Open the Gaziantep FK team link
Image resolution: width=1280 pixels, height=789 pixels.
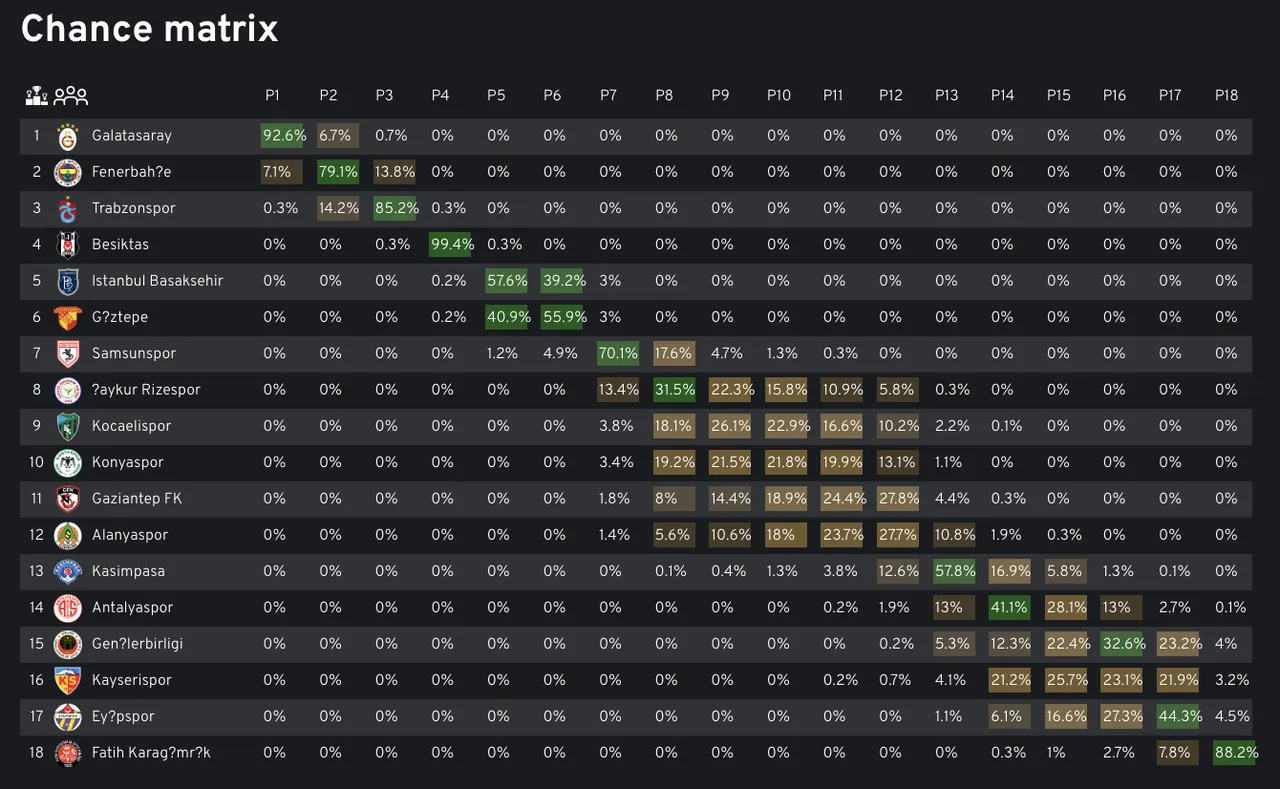(136, 499)
